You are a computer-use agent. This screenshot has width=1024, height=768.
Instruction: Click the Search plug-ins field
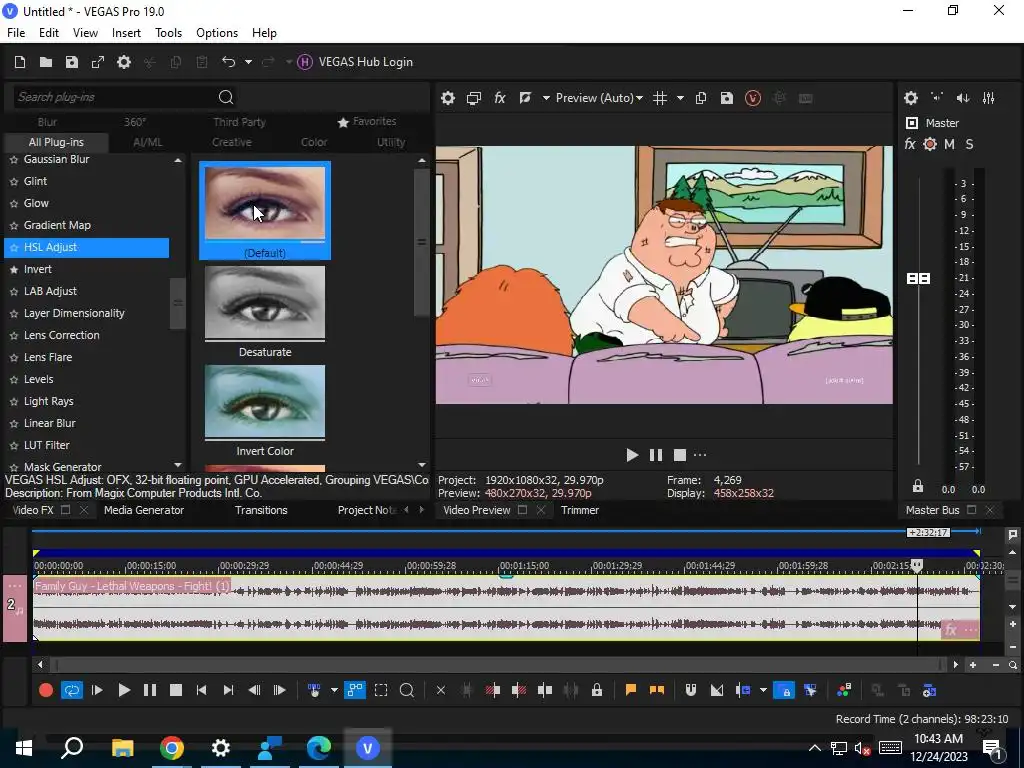(114, 97)
